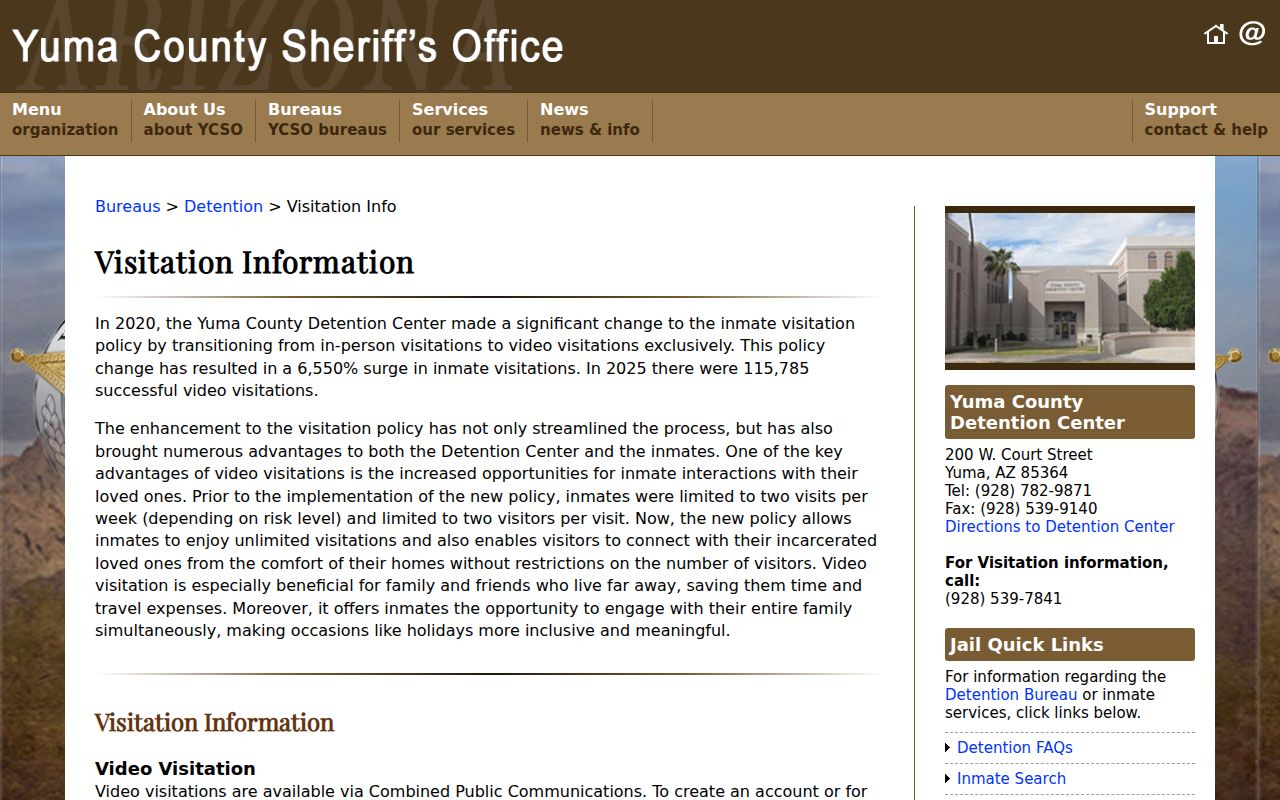Click Directions to Detention Center link

pos(1060,526)
